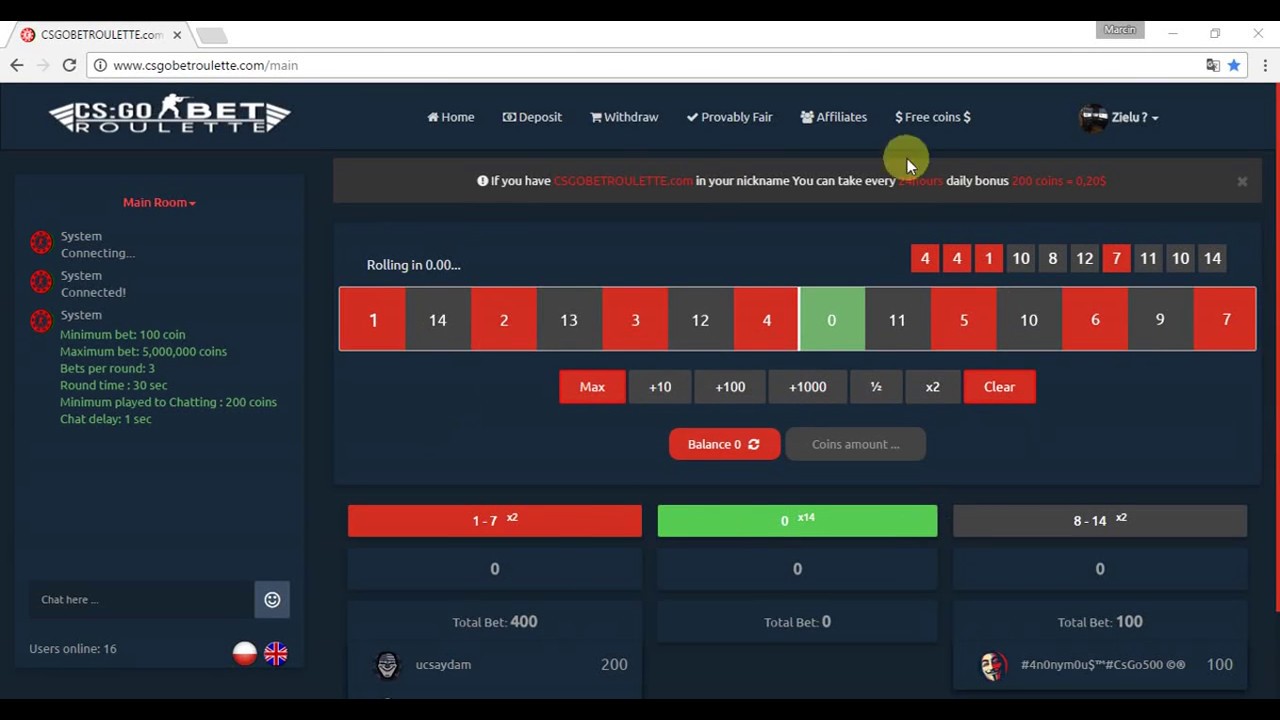Click the green 0 tile on the roulette strip
Screen dimensions: 1280x720
(831, 320)
